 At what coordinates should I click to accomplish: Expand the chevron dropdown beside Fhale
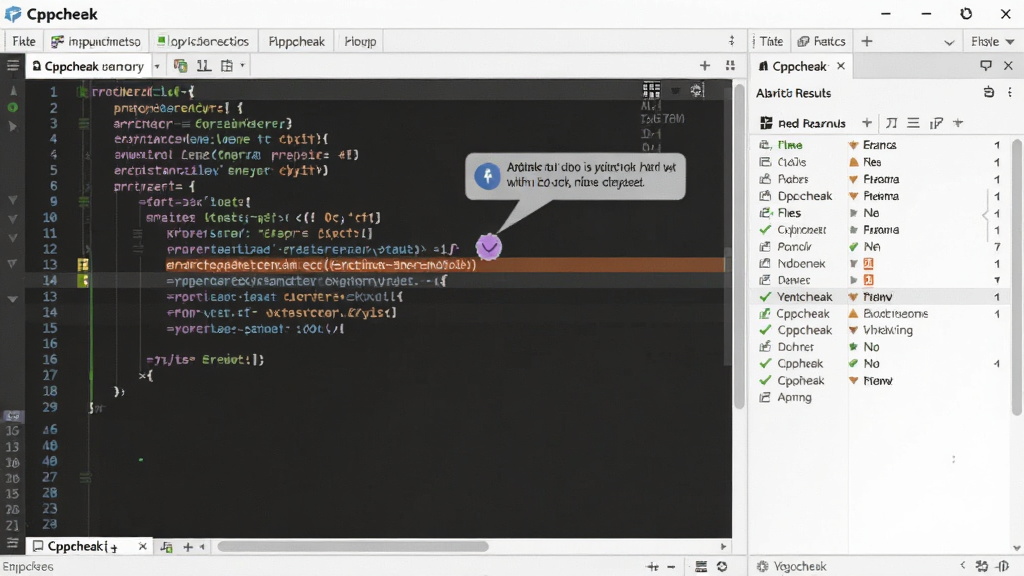tap(949, 42)
